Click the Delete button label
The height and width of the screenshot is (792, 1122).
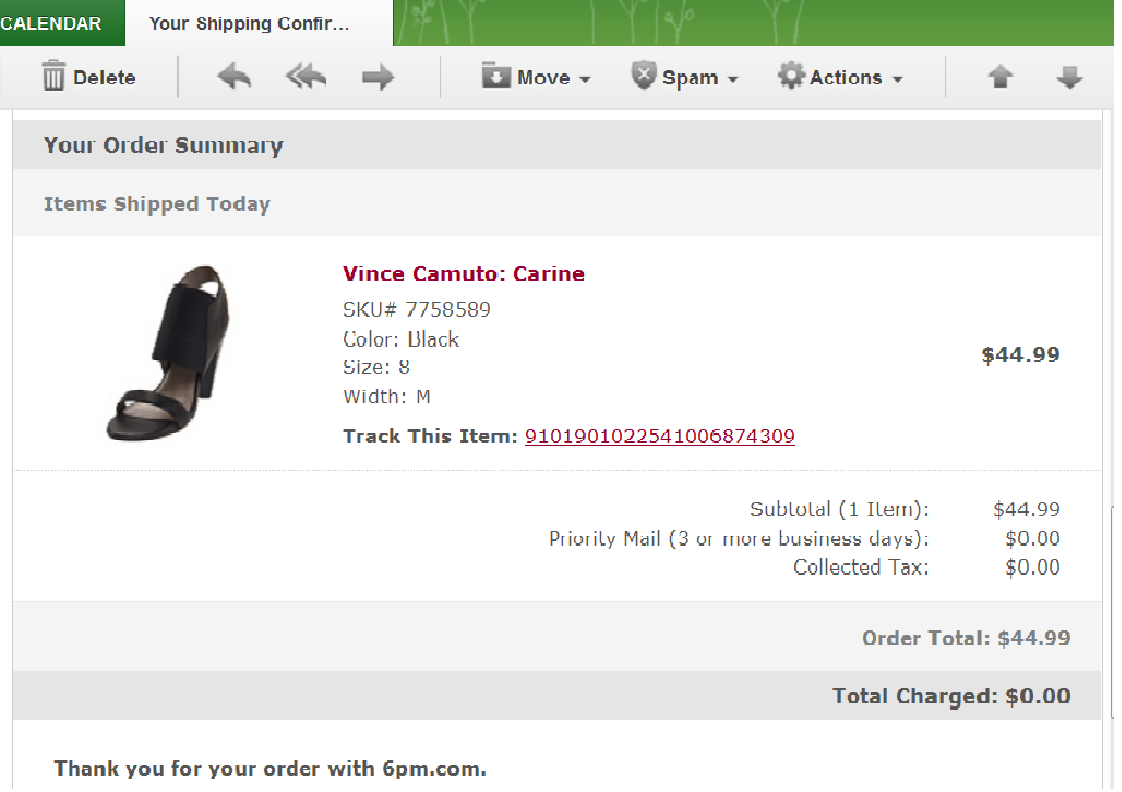(104, 77)
